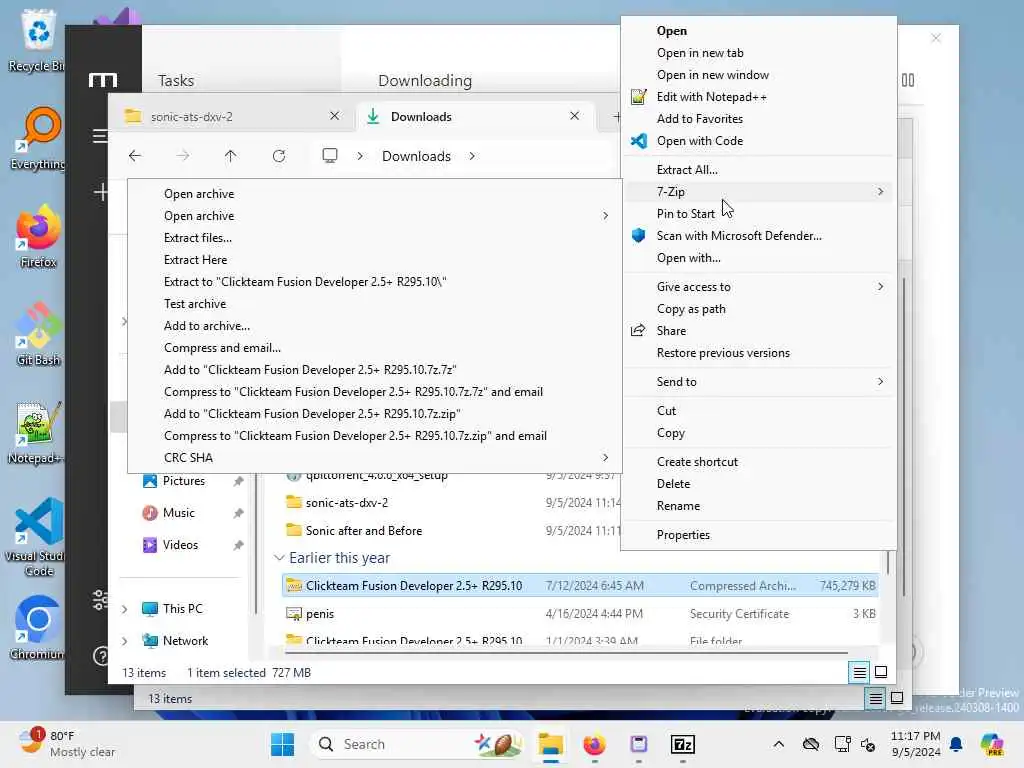Screen dimensions: 1024x768
Task: Choose Create shortcut option
Action: coord(759,462)
